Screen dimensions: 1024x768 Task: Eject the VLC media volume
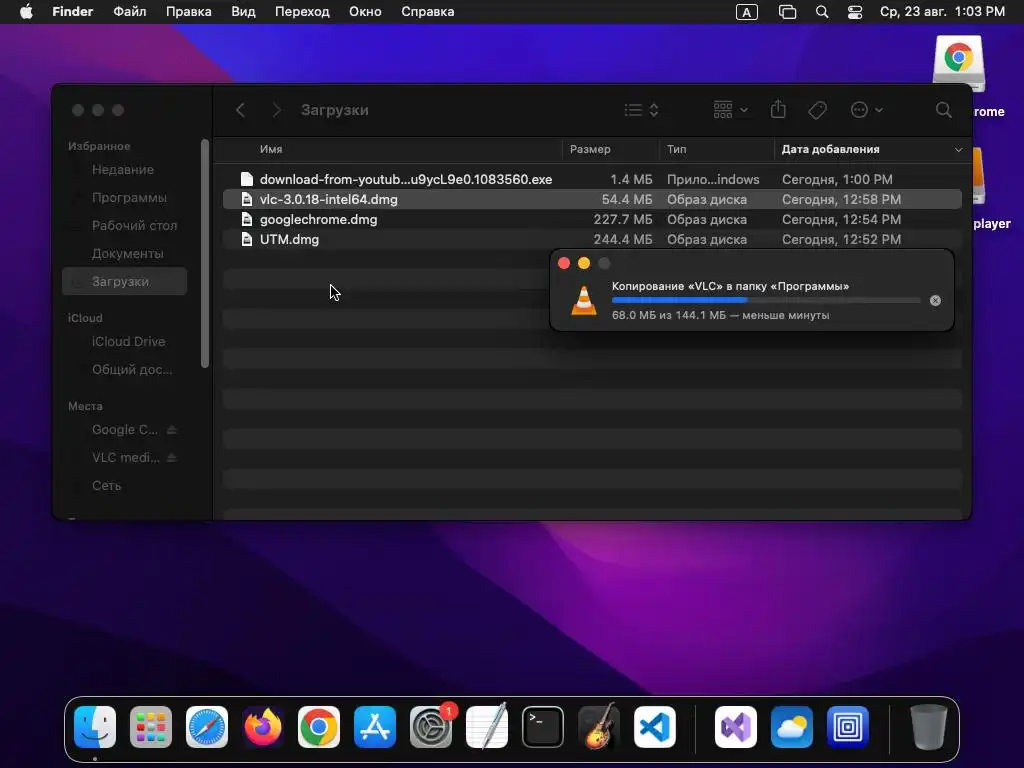(x=171, y=458)
